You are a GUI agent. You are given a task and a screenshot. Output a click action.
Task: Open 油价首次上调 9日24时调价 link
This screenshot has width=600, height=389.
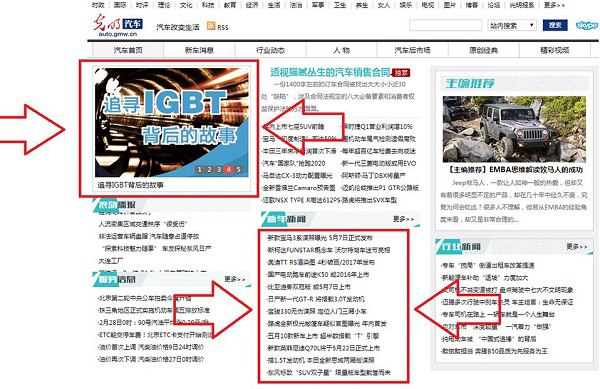pos(151,347)
